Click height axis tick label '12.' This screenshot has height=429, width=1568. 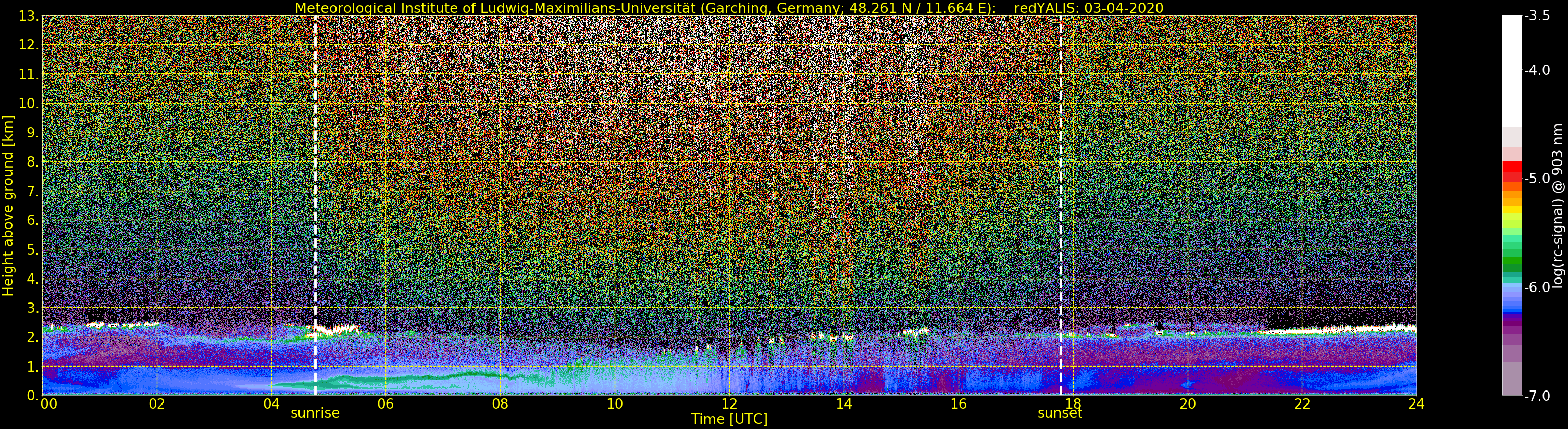point(29,45)
